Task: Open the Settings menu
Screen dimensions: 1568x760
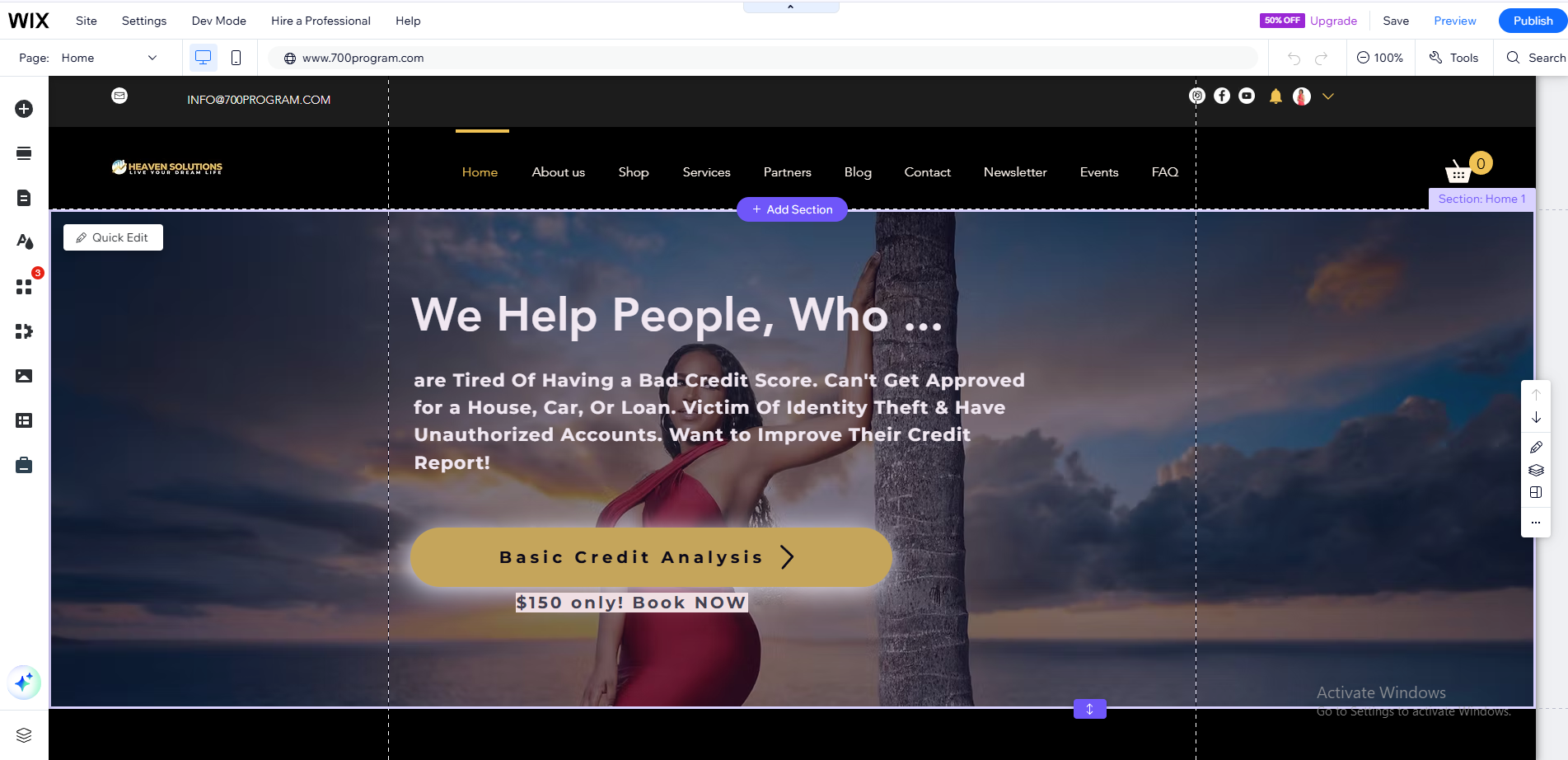Action: coord(144,21)
